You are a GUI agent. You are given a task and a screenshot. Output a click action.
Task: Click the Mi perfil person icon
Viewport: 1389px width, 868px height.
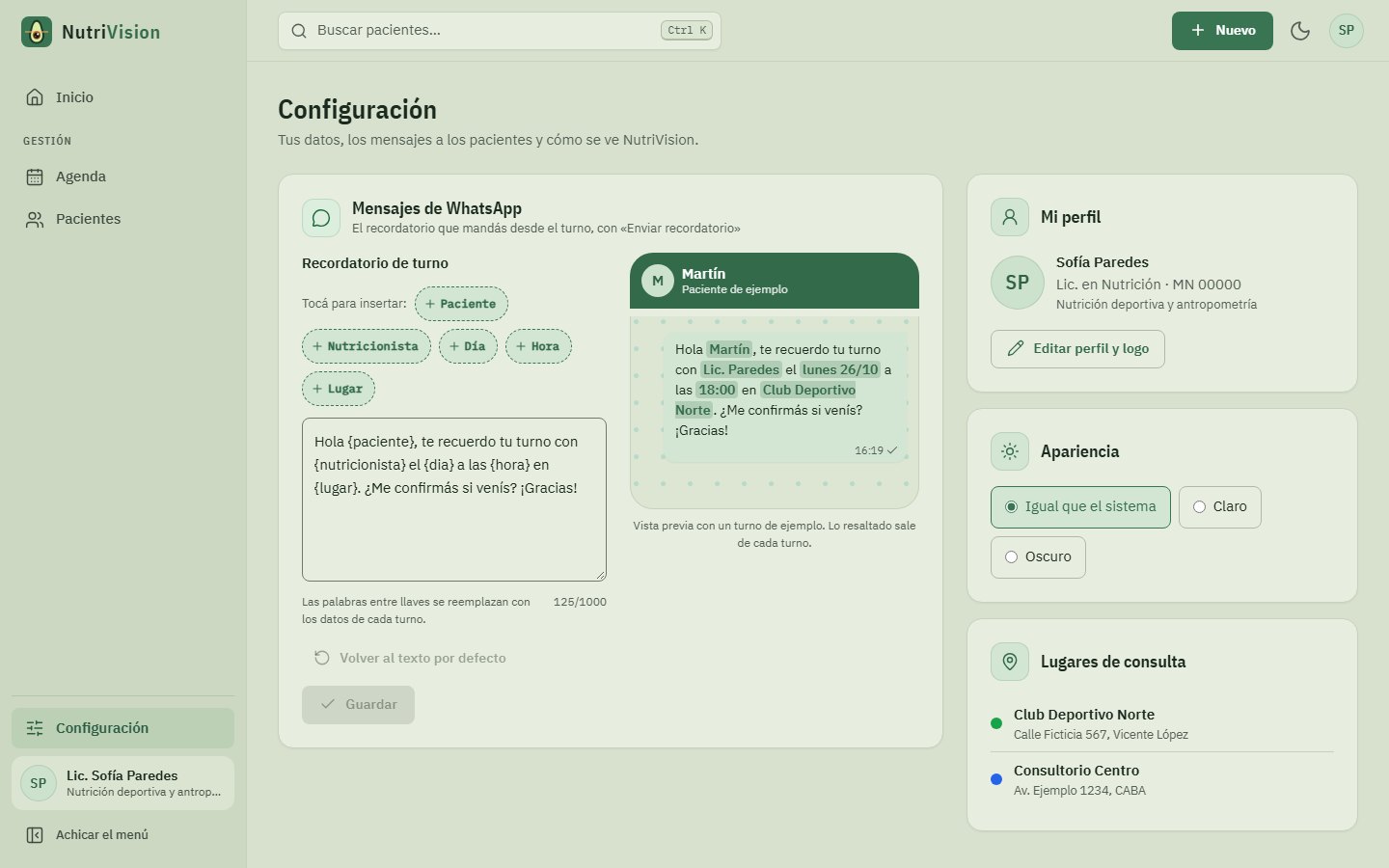pyautogui.click(x=1010, y=217)
